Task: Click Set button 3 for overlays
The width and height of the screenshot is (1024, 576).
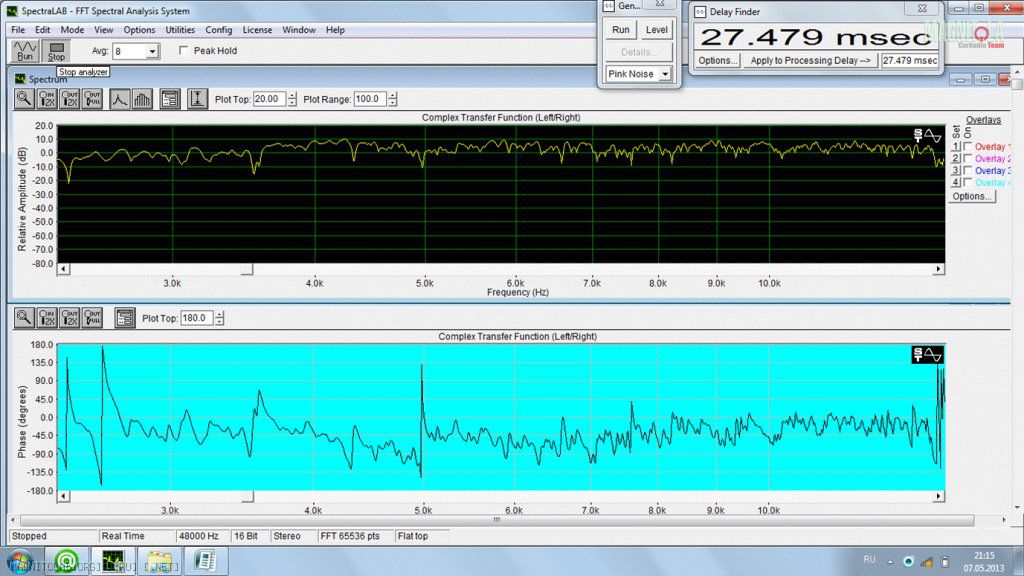Action: click(956, 170)
